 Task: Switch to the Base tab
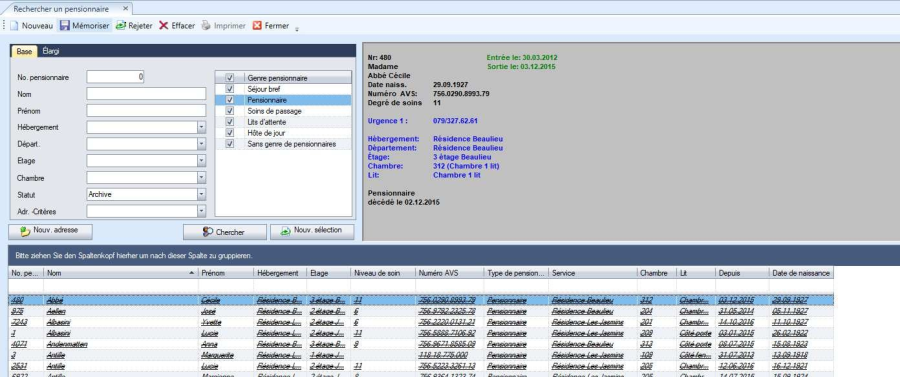(x=24, y=51)
